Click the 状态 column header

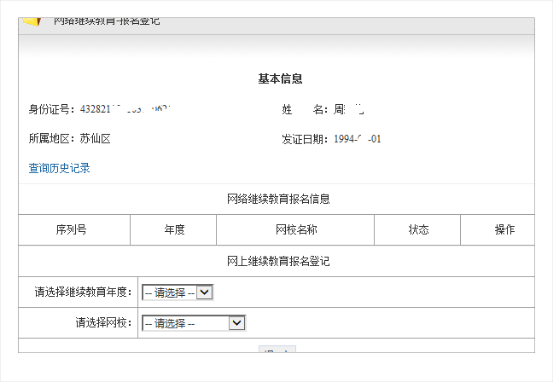[419, 230]
